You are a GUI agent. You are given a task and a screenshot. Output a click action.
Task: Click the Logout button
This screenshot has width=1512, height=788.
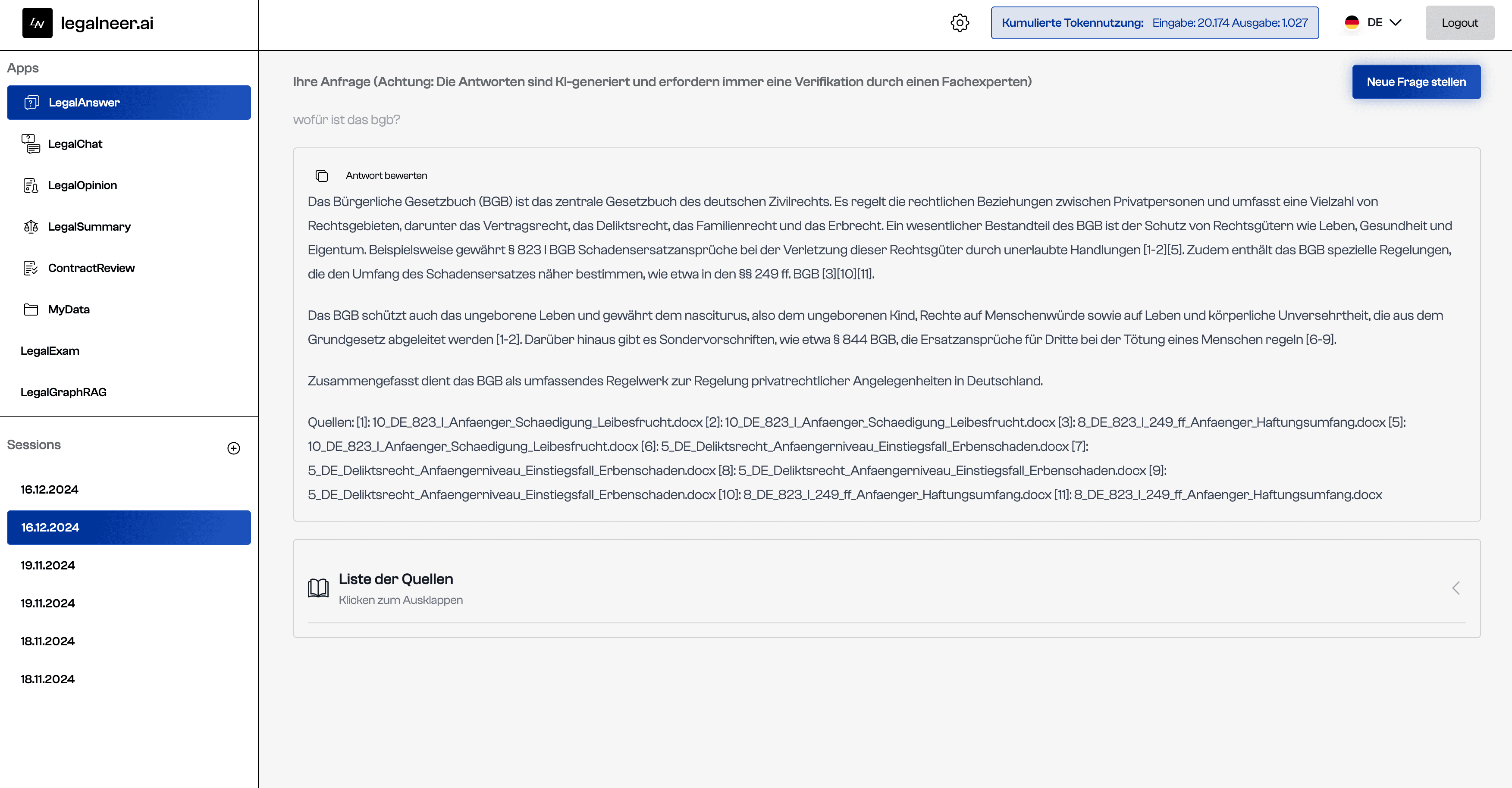click(1459, 23)
